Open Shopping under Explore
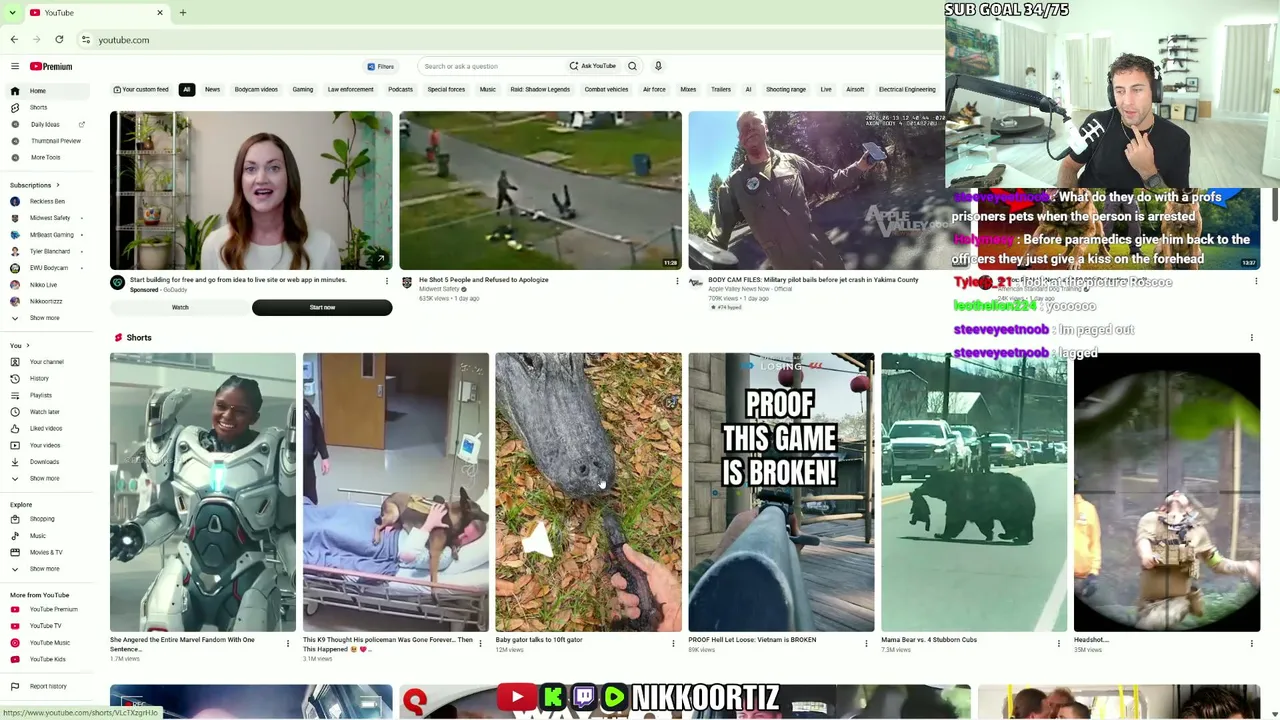The image size is (1280, 720). [41, 519]
